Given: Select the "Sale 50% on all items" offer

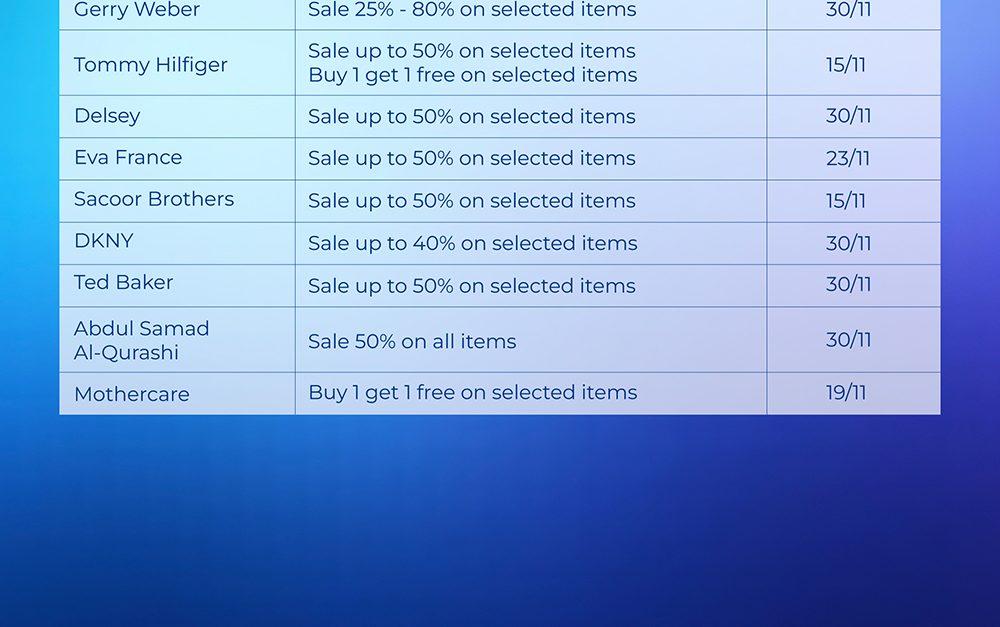Looking at the screenshot, I should click(412, 341).
